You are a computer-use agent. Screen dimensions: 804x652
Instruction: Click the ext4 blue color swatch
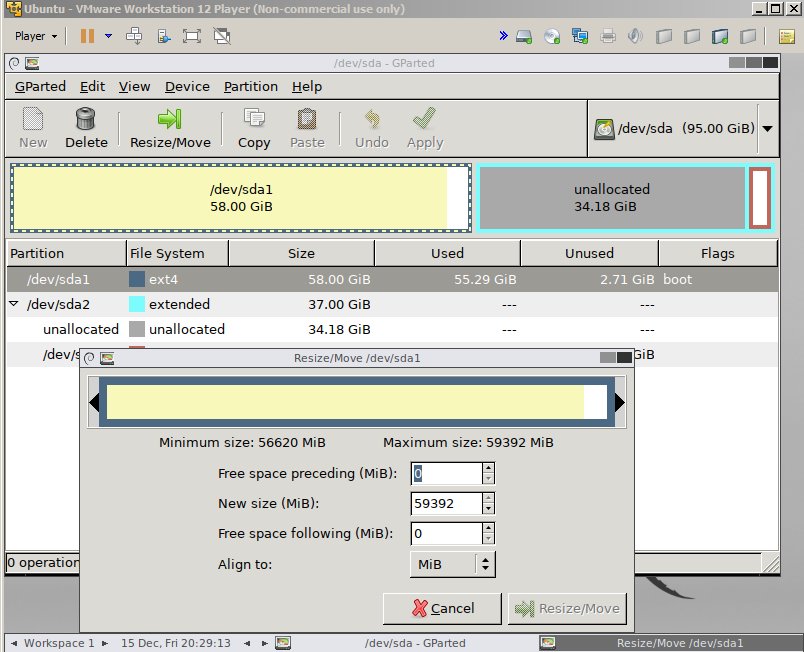pyautogui.click(x=136, y=279)
